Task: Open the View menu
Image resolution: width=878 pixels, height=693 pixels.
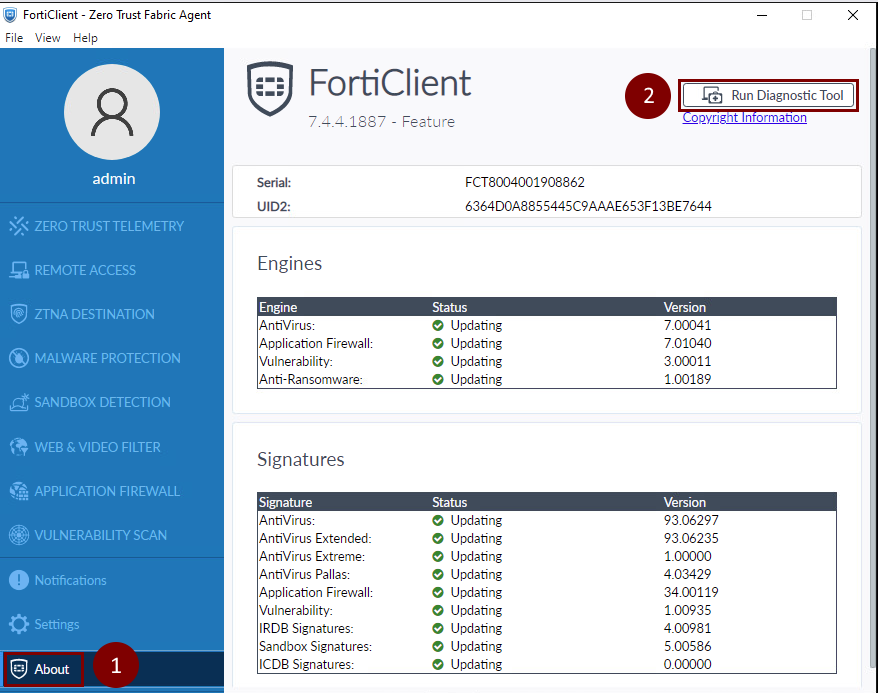Action: (48, 38)
